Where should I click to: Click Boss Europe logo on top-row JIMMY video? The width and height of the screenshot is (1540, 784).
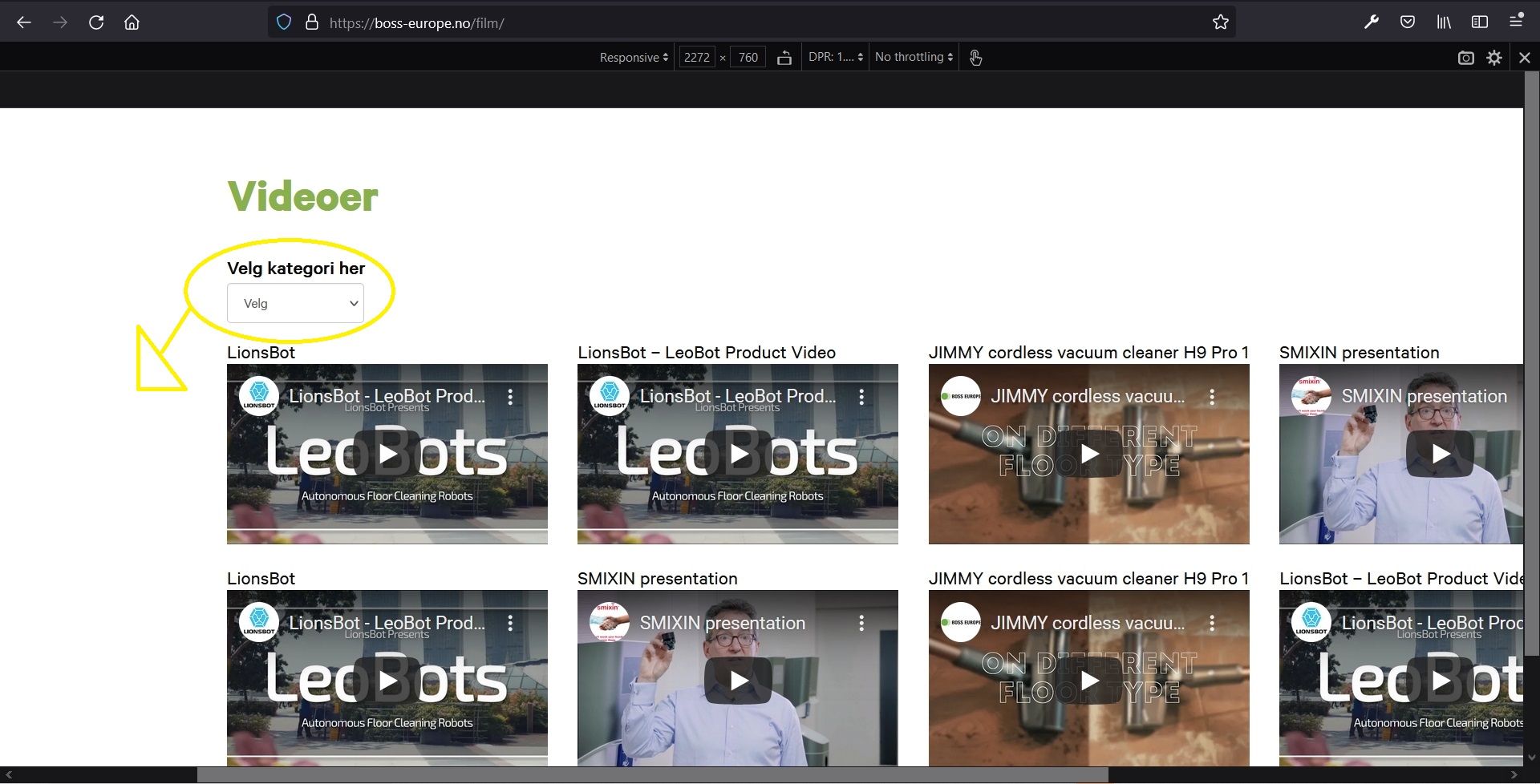961,396
